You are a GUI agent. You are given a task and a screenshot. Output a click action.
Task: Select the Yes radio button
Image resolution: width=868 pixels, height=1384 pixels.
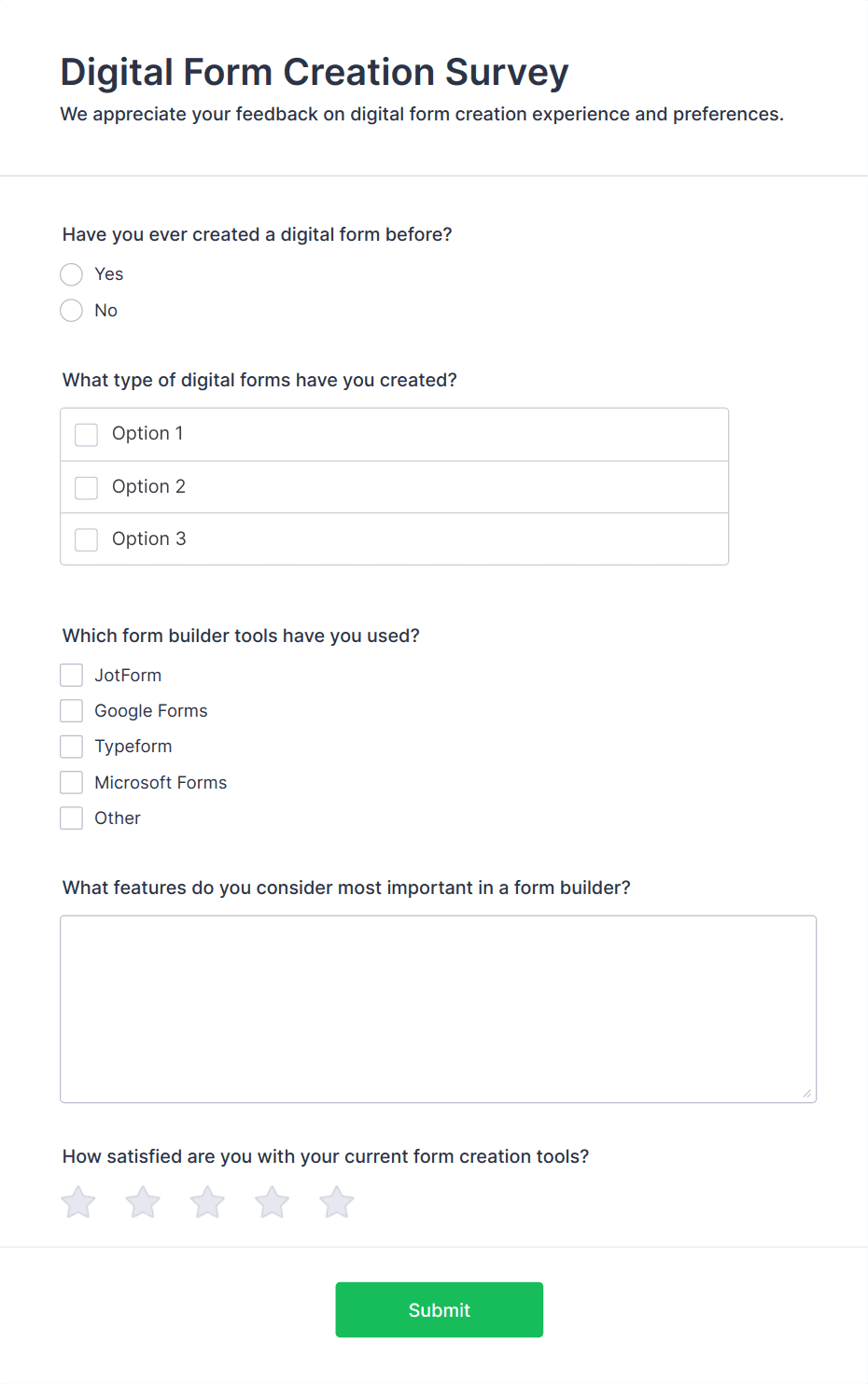pos(72,274)
